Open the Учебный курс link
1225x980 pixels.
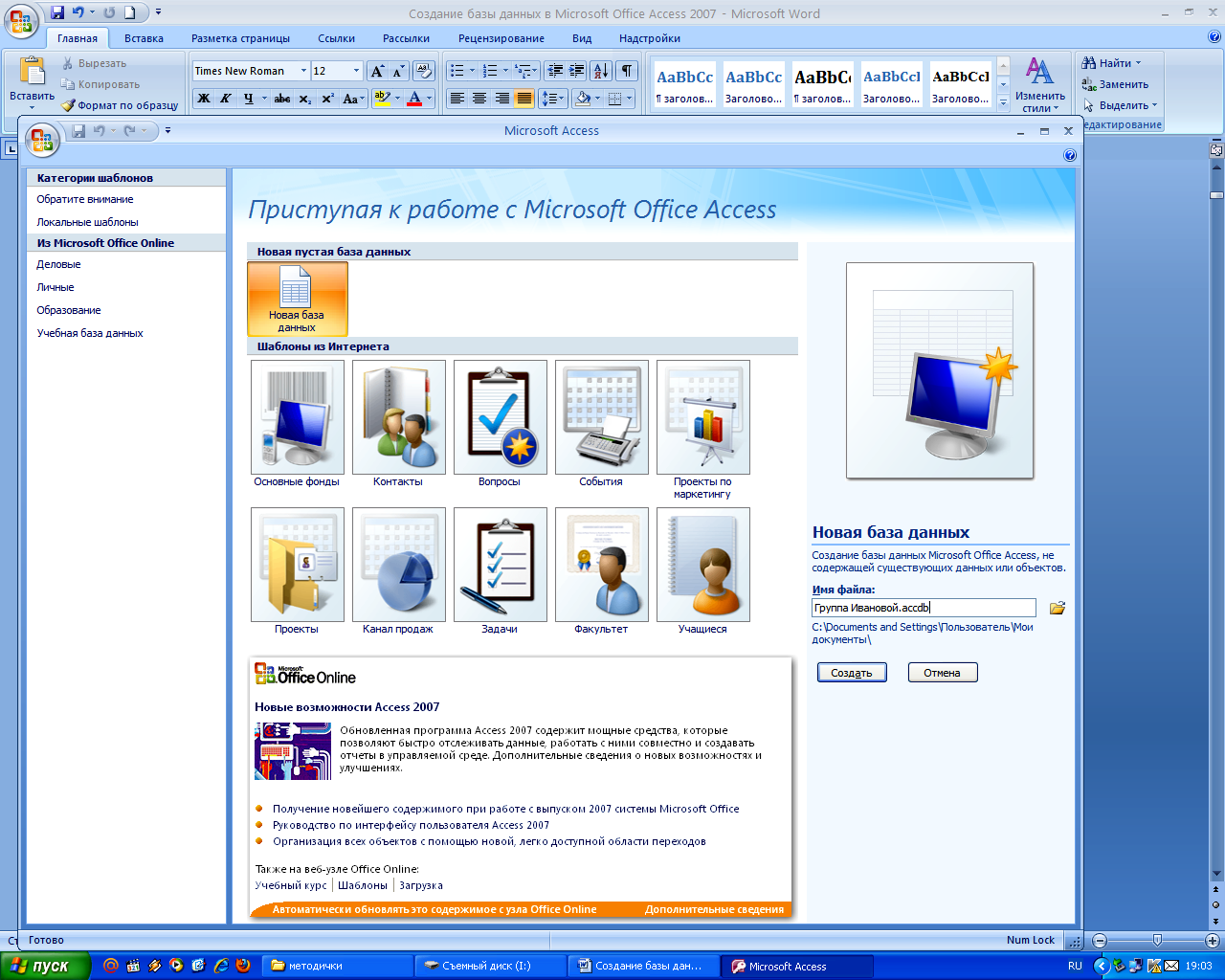(x=291, y=885)
